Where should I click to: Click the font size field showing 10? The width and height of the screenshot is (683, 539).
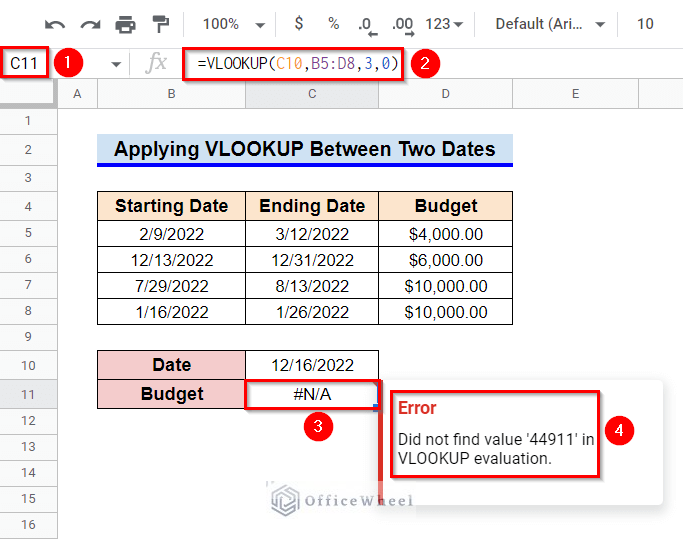point(645,24)
